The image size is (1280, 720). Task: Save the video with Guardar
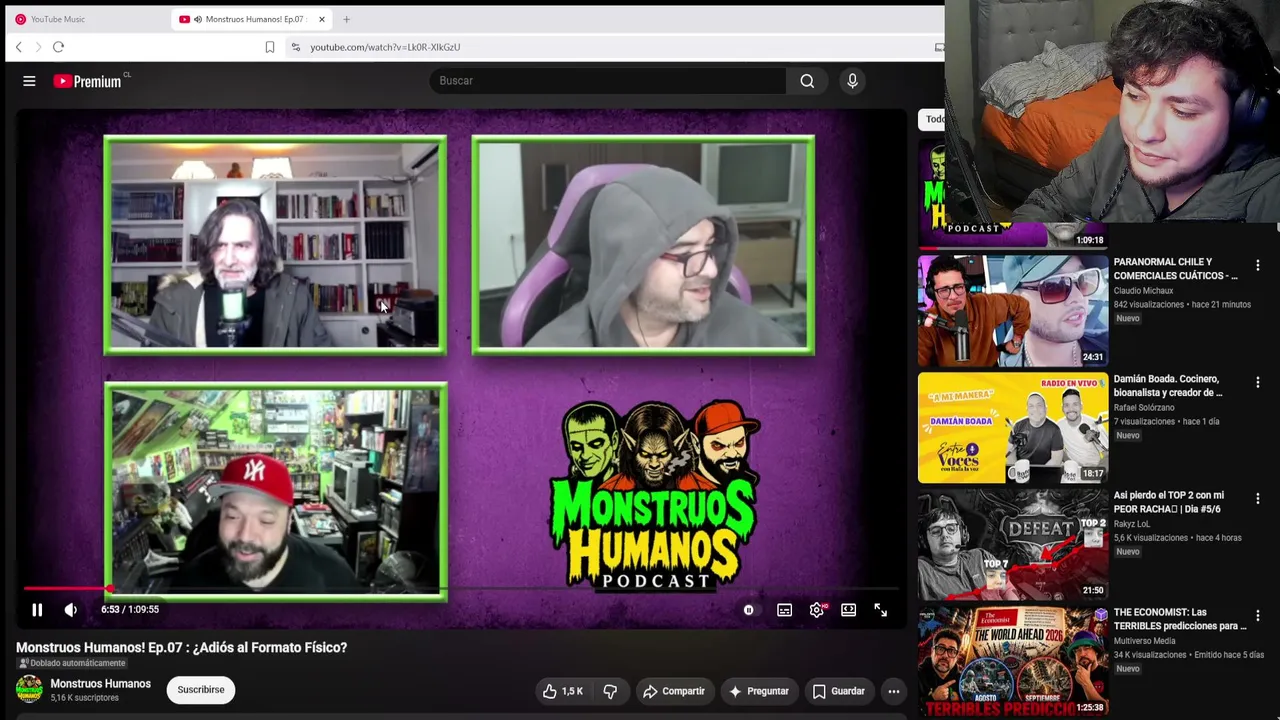coord(838,691)
